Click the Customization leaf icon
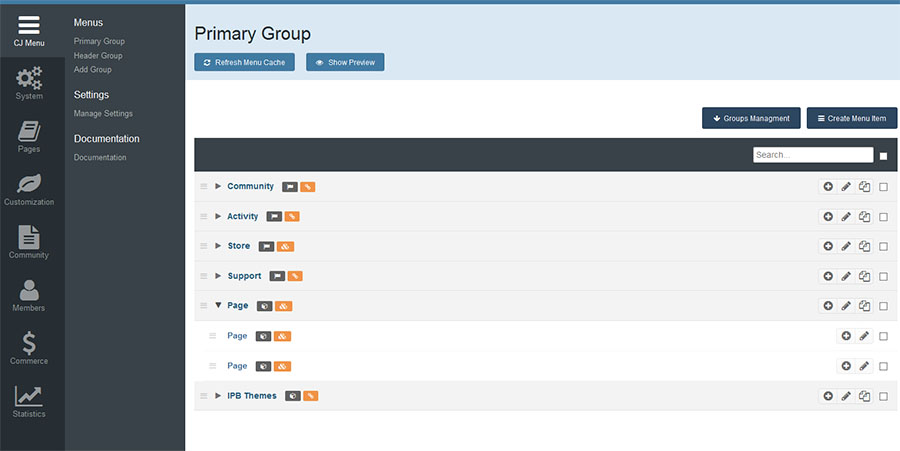The image size is (900, 451). [x=29, y=187]
